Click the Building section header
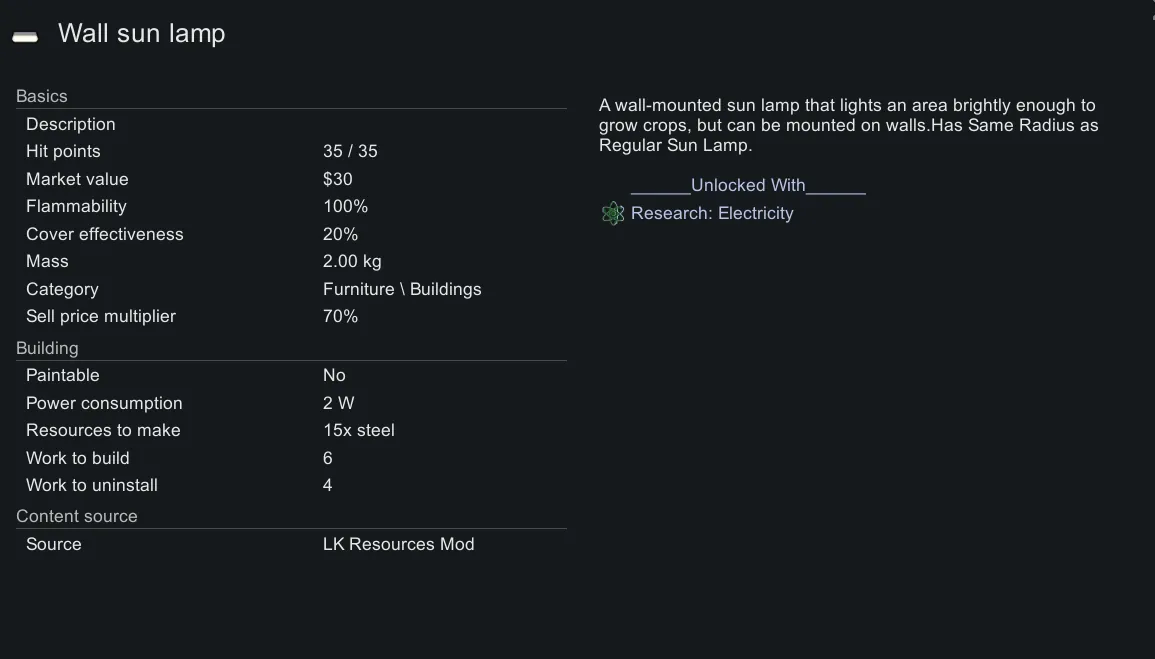The height and width of the screenshot is (659, 1155). (x=47, y=348)
